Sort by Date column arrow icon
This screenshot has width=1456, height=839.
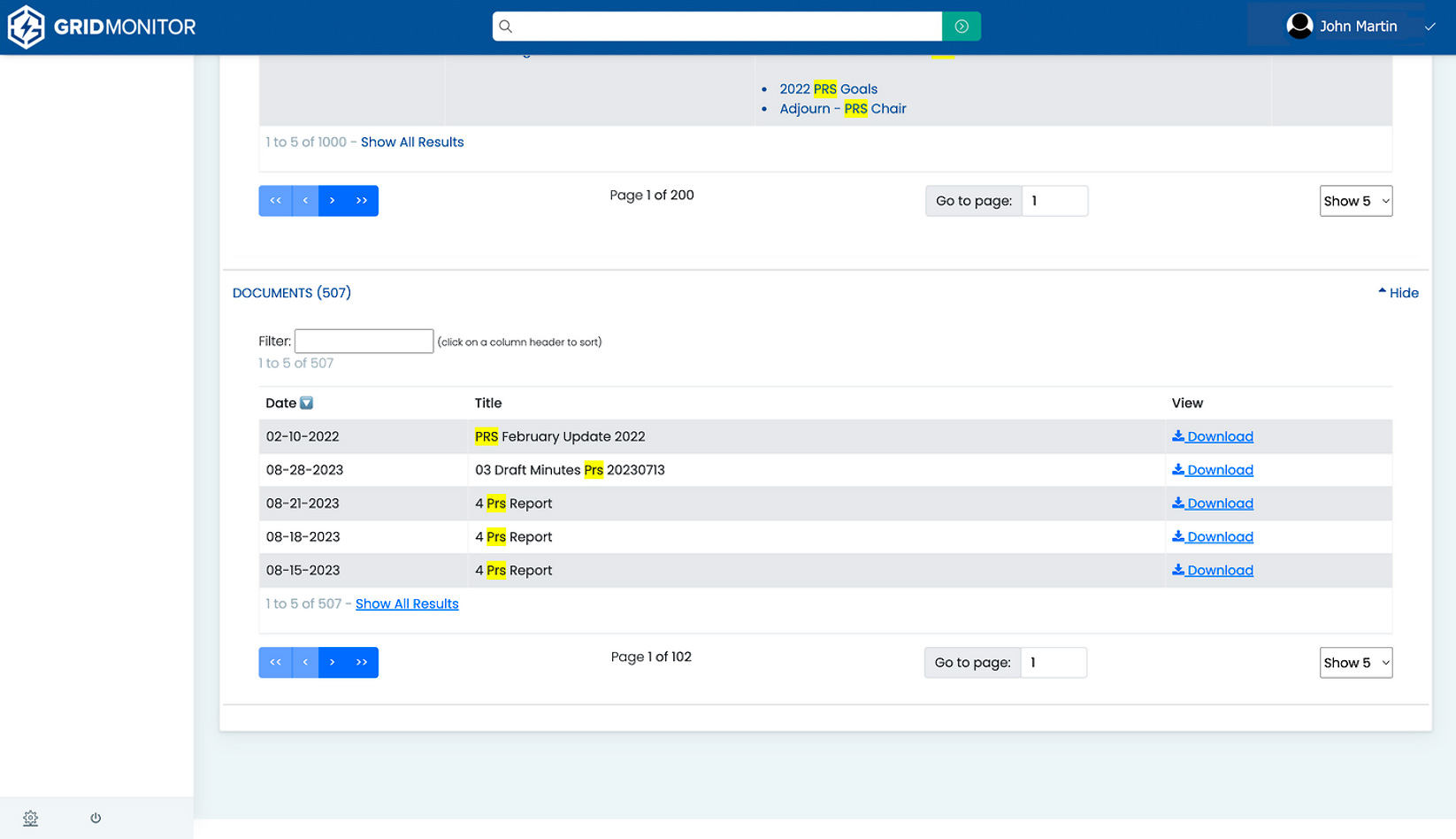click(x=306, y=403)
